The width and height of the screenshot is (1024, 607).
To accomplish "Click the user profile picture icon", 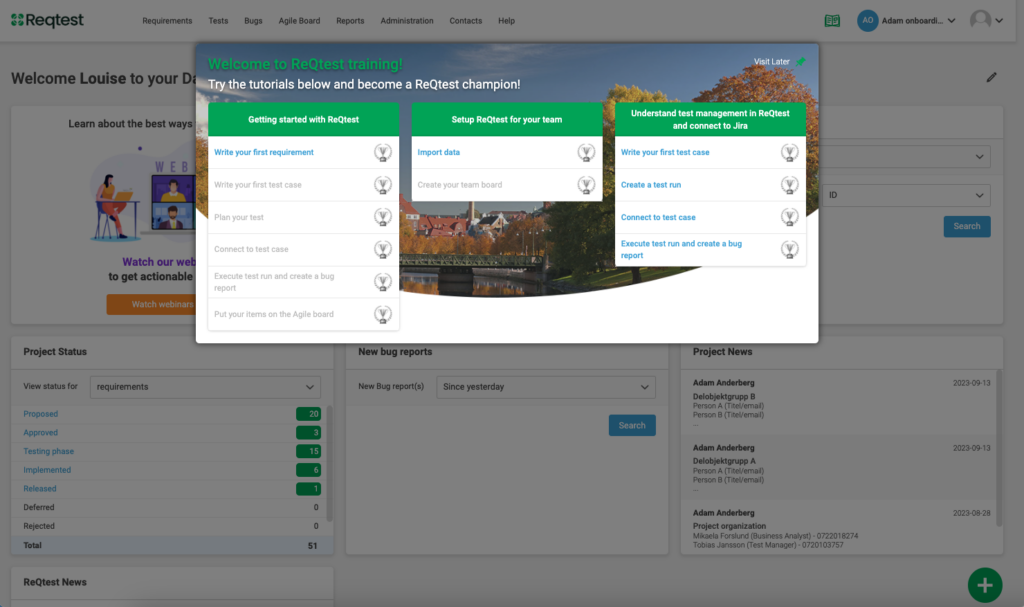I will click(980, 20).
